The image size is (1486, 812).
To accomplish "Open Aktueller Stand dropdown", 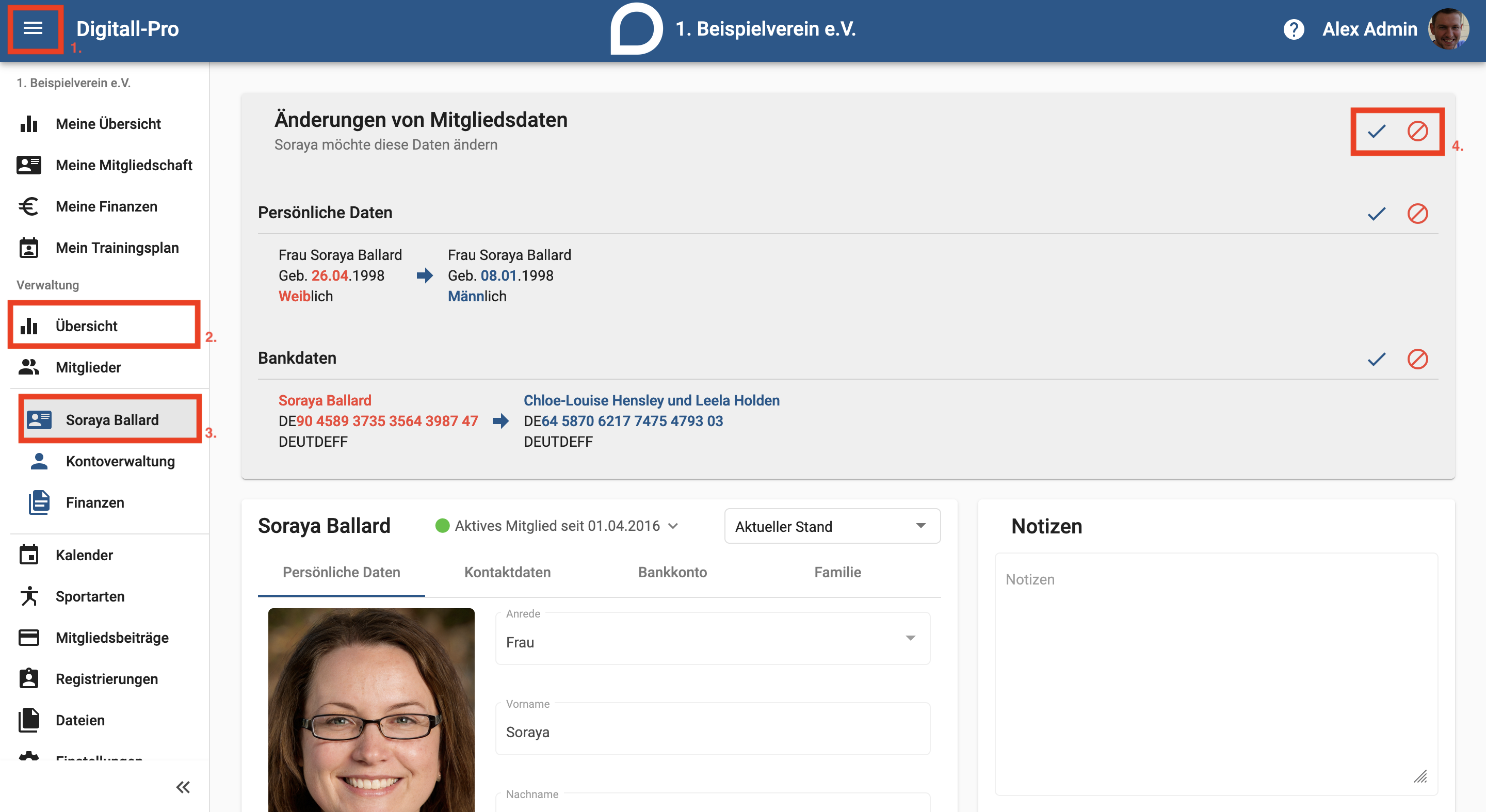I will tap(832, 526).
